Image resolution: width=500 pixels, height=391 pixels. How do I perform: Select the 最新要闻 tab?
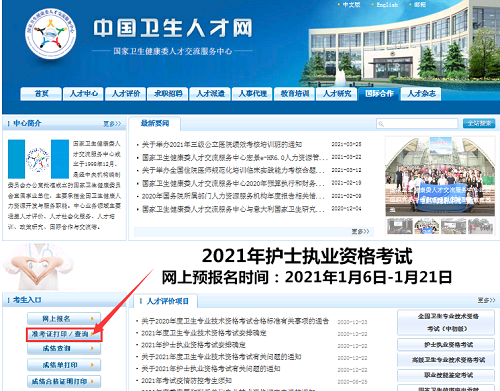coord(155,123)
